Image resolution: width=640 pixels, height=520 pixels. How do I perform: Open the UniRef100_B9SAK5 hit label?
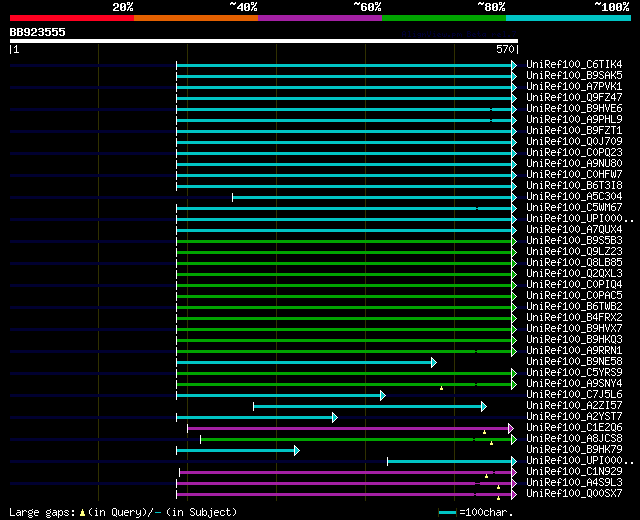coord(574,76)
